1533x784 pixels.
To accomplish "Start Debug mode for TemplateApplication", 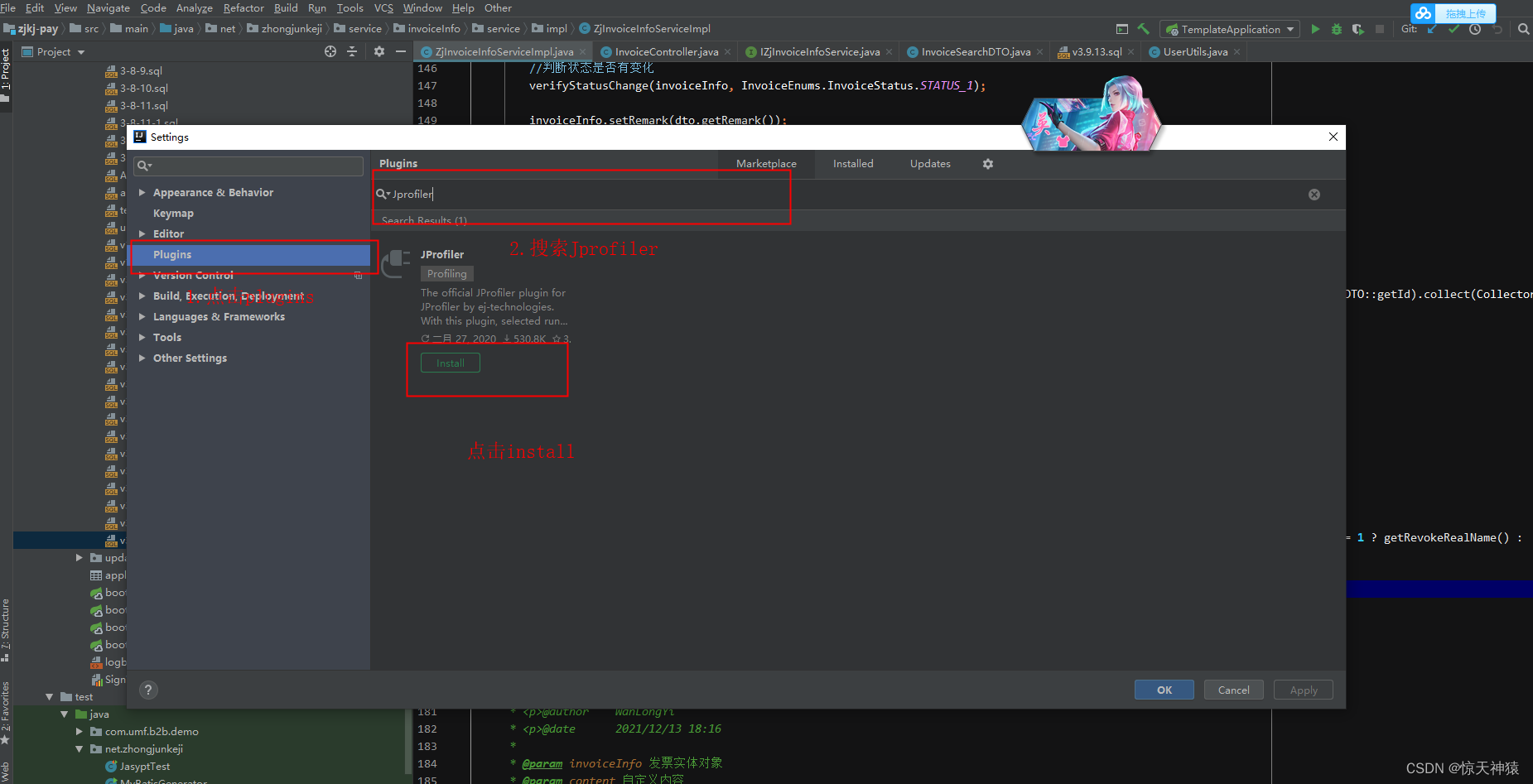I will 1336,29.
